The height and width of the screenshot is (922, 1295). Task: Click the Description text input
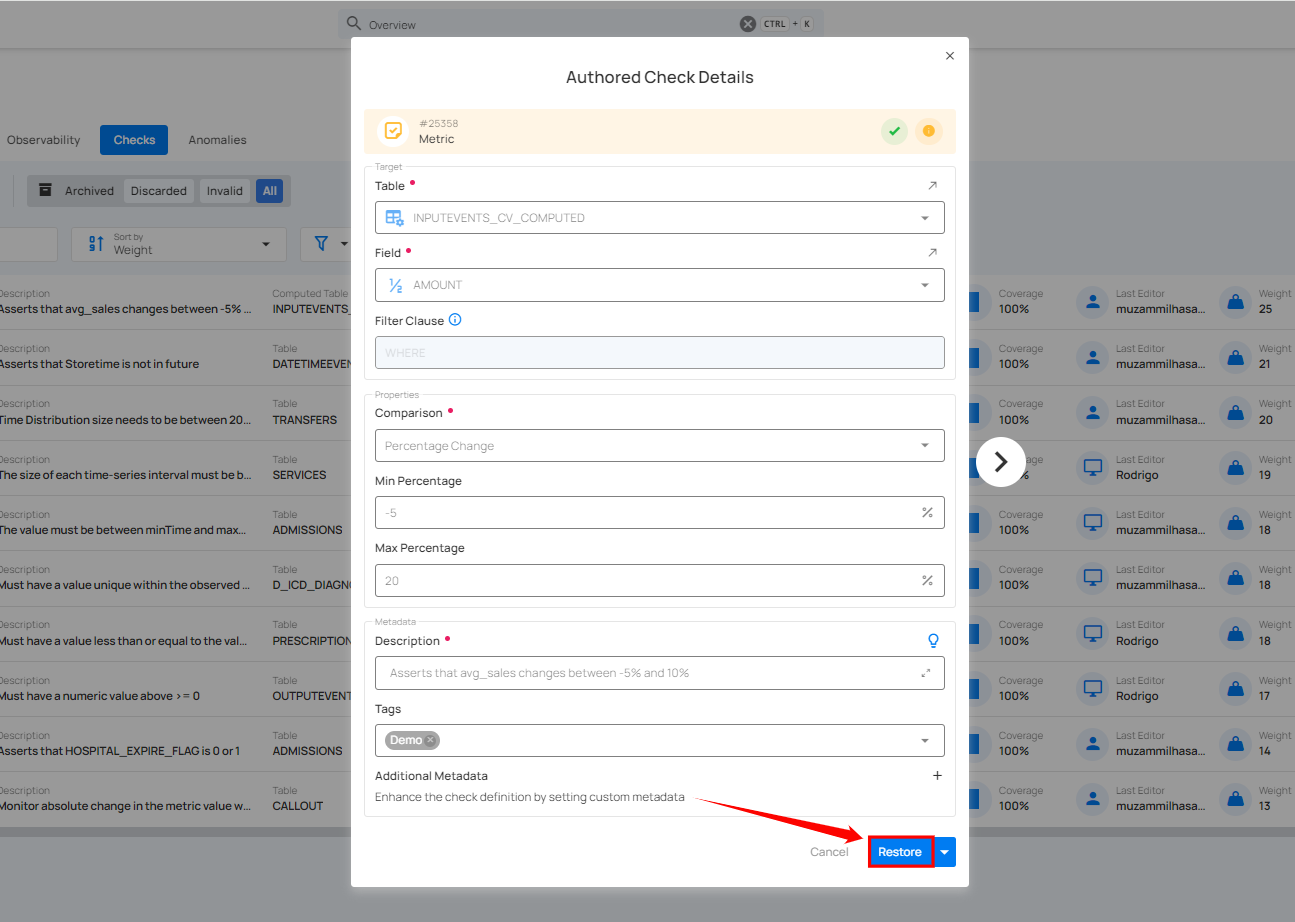pyautogui.click(x=660, y=673)
